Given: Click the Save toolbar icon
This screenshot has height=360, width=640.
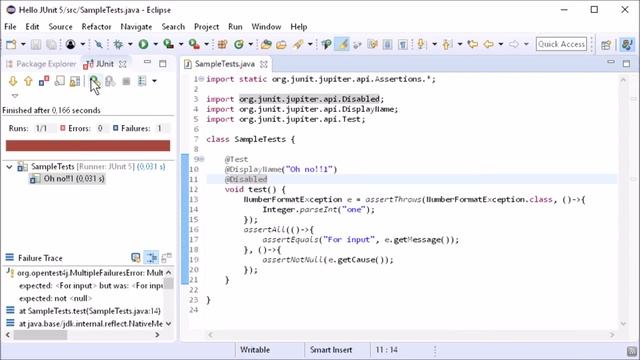Looking at the screenshot, I should point(36,44).
